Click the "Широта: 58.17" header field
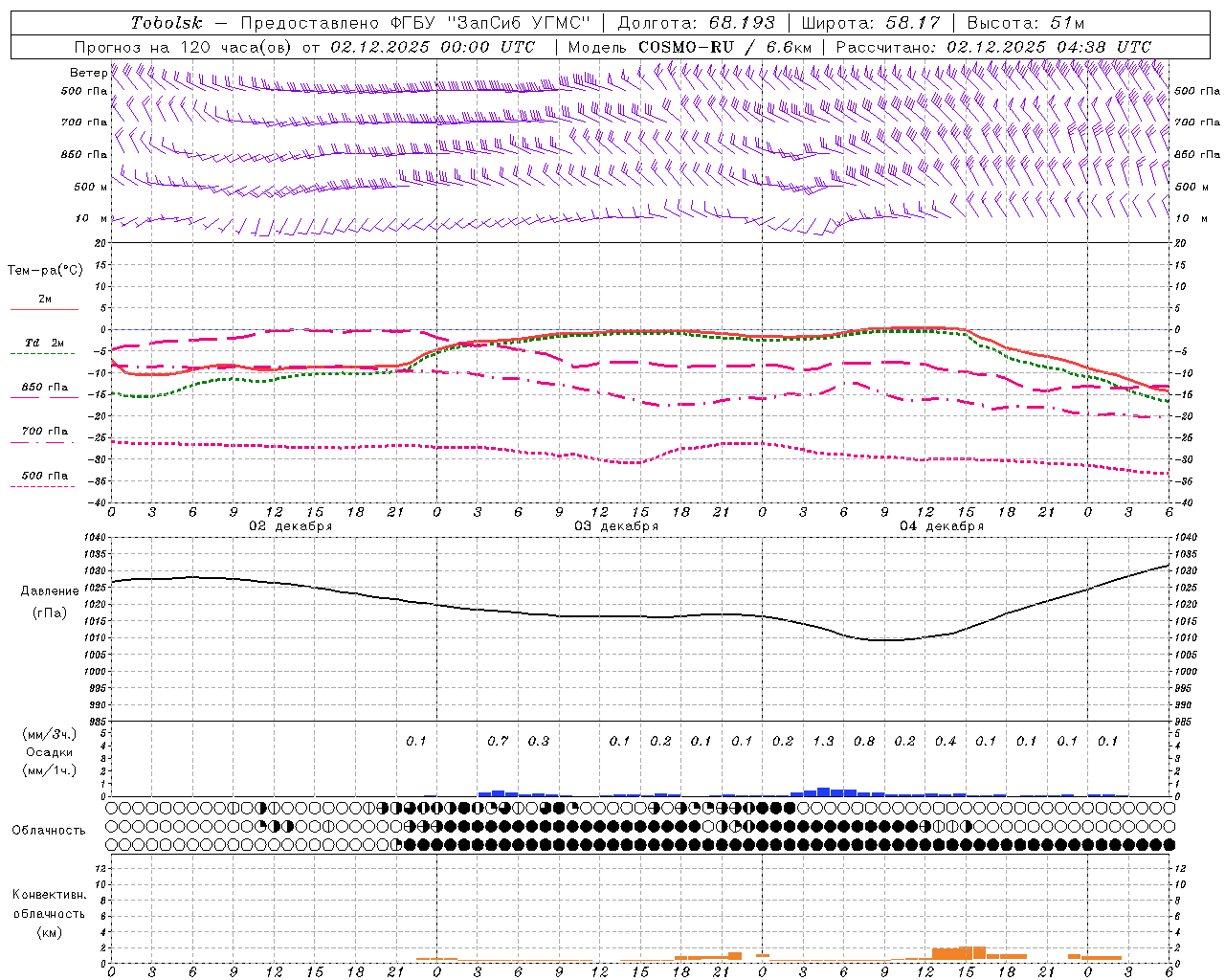The image size is (1225, 980). 871,23
